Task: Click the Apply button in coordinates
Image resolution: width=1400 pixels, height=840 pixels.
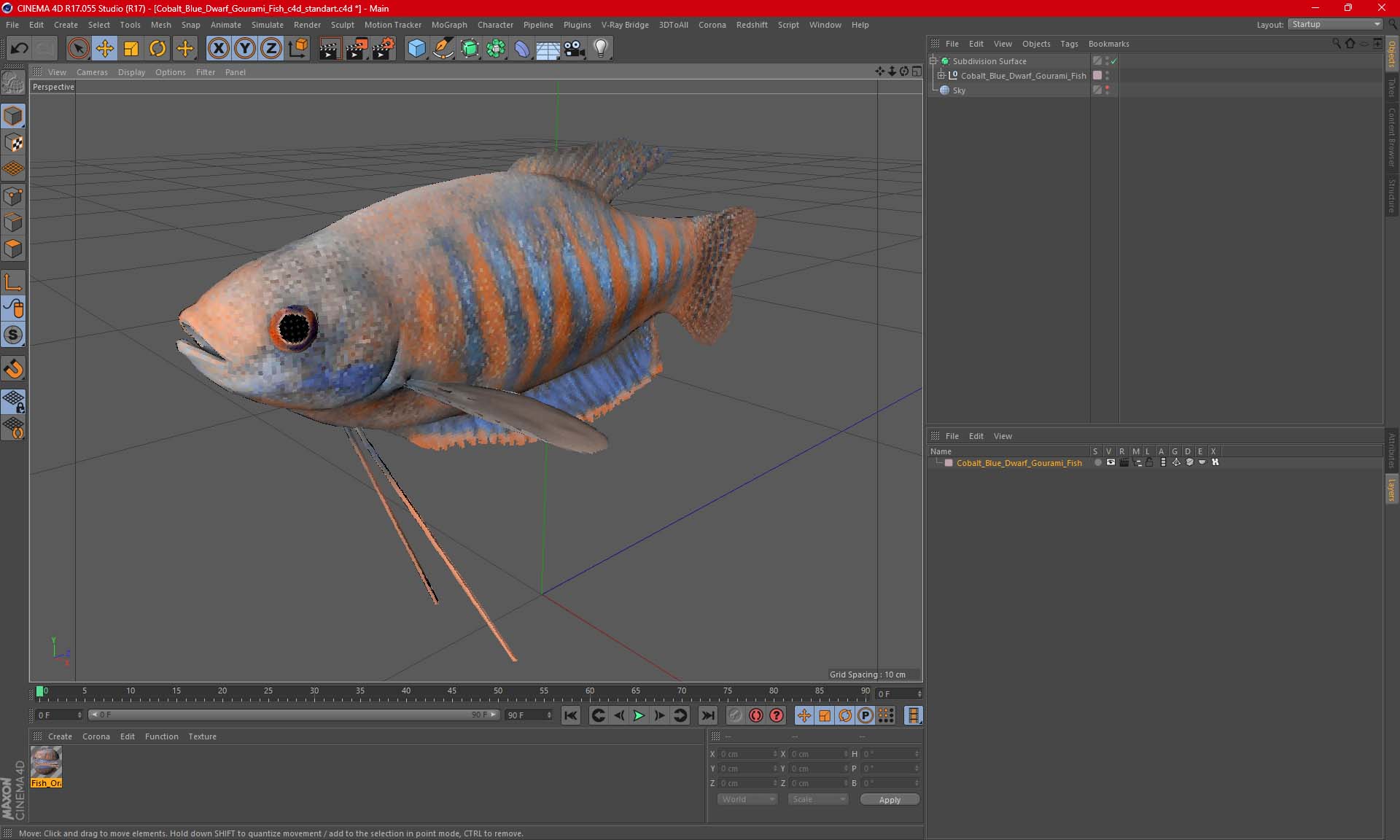Action: point(890,800)
